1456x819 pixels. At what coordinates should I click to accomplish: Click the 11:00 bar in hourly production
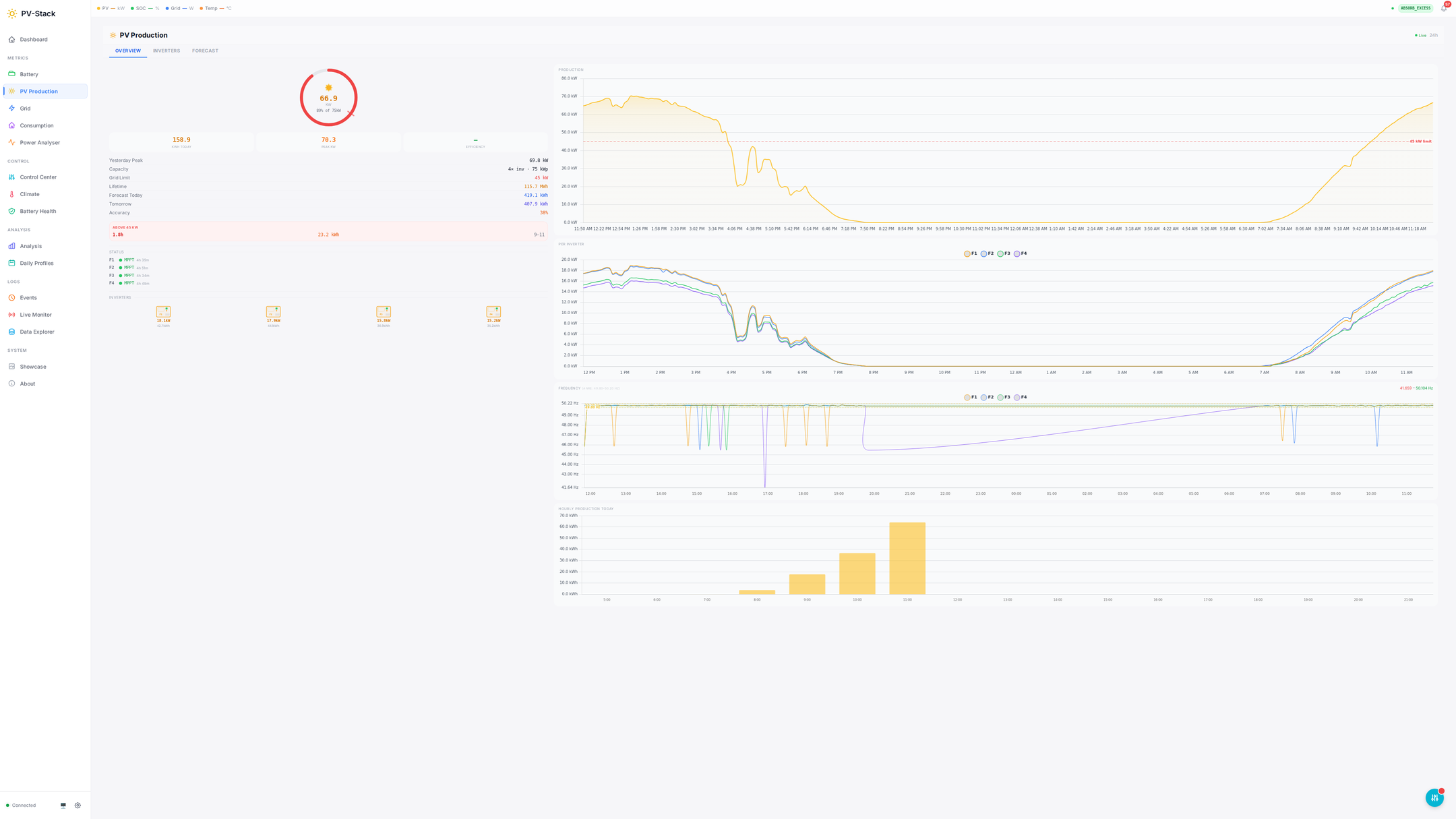(x=907, y=557)
